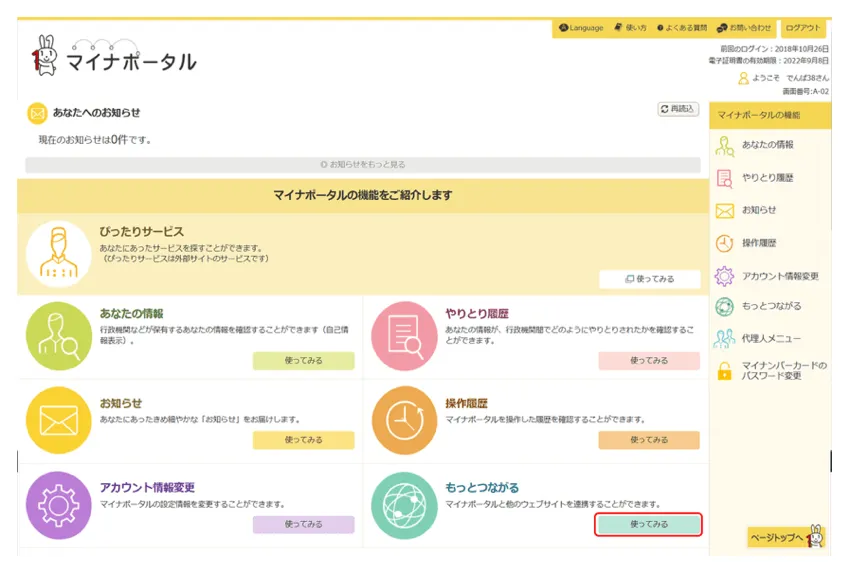Click sidebar もっとつながる globe icon
Image resolution: width=850 pixels, height=574 pixels.
pos(724,306)
